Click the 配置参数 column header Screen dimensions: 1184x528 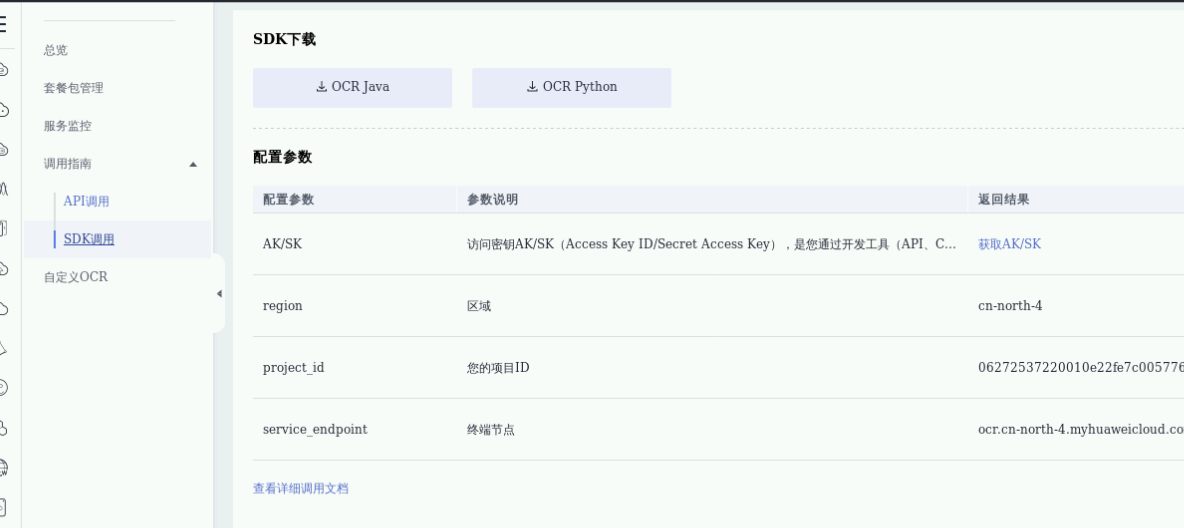(288, 199)
